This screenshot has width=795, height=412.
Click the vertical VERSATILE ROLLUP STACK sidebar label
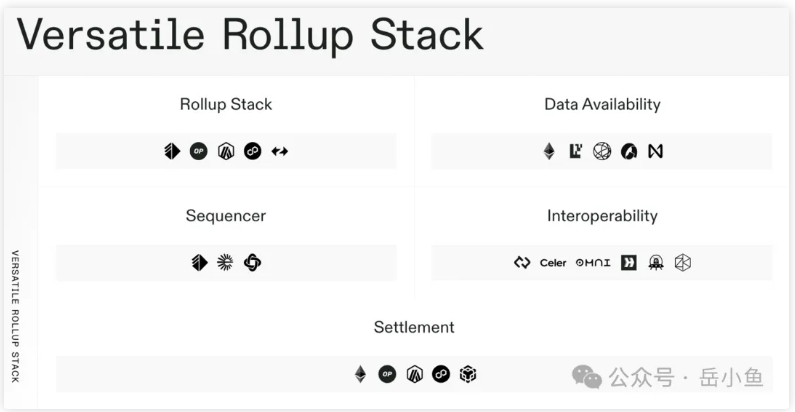click(15, 316)
